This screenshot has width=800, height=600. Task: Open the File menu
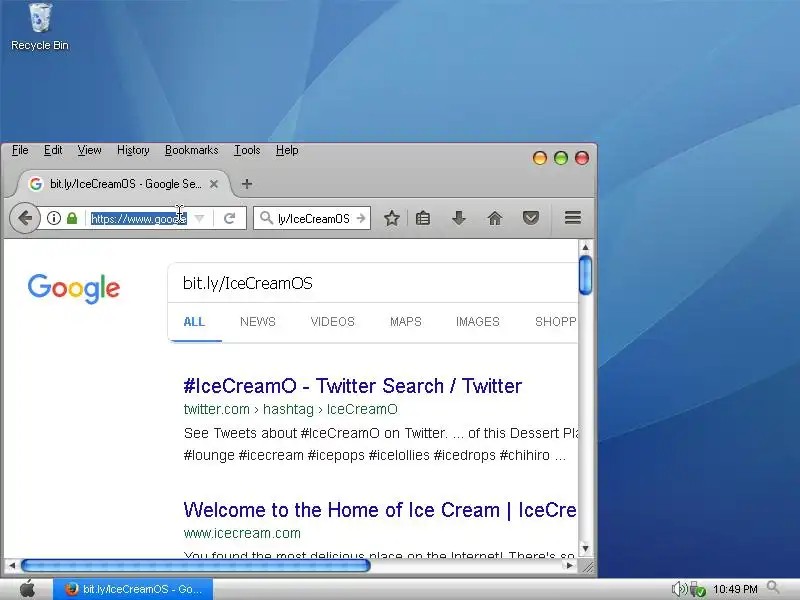pyautogui.click(x=20, y=150)
